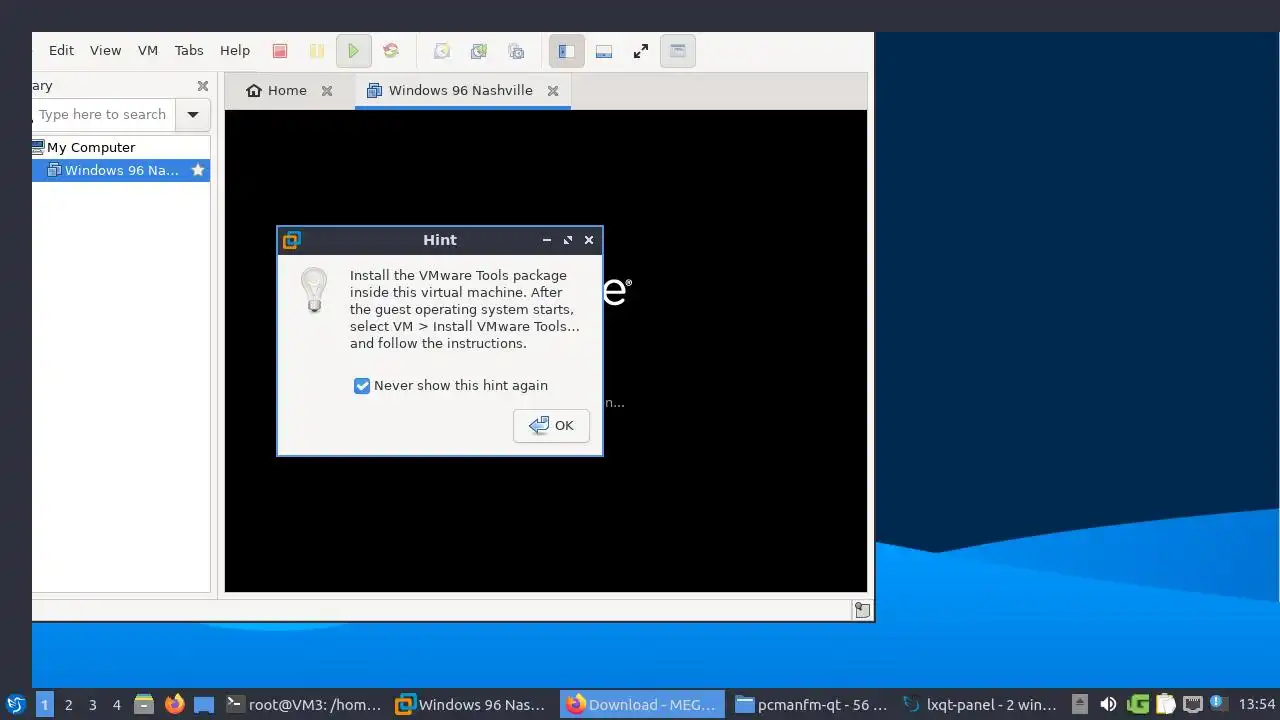The image size is (1280, 720).
Task: Click the removable media eject tray icon
Action: coord(1079,704)
